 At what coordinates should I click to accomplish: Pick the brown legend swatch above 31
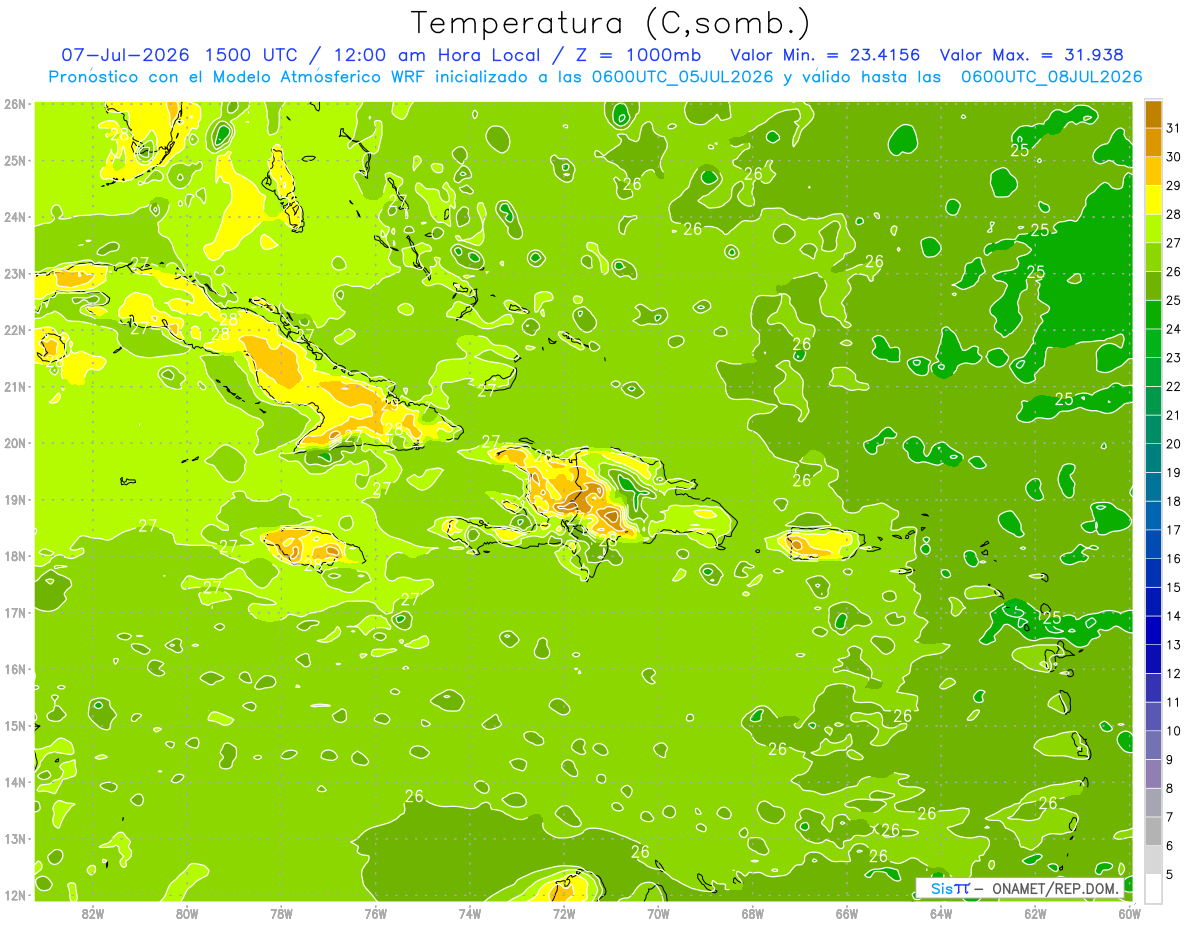click(1153, 114)
